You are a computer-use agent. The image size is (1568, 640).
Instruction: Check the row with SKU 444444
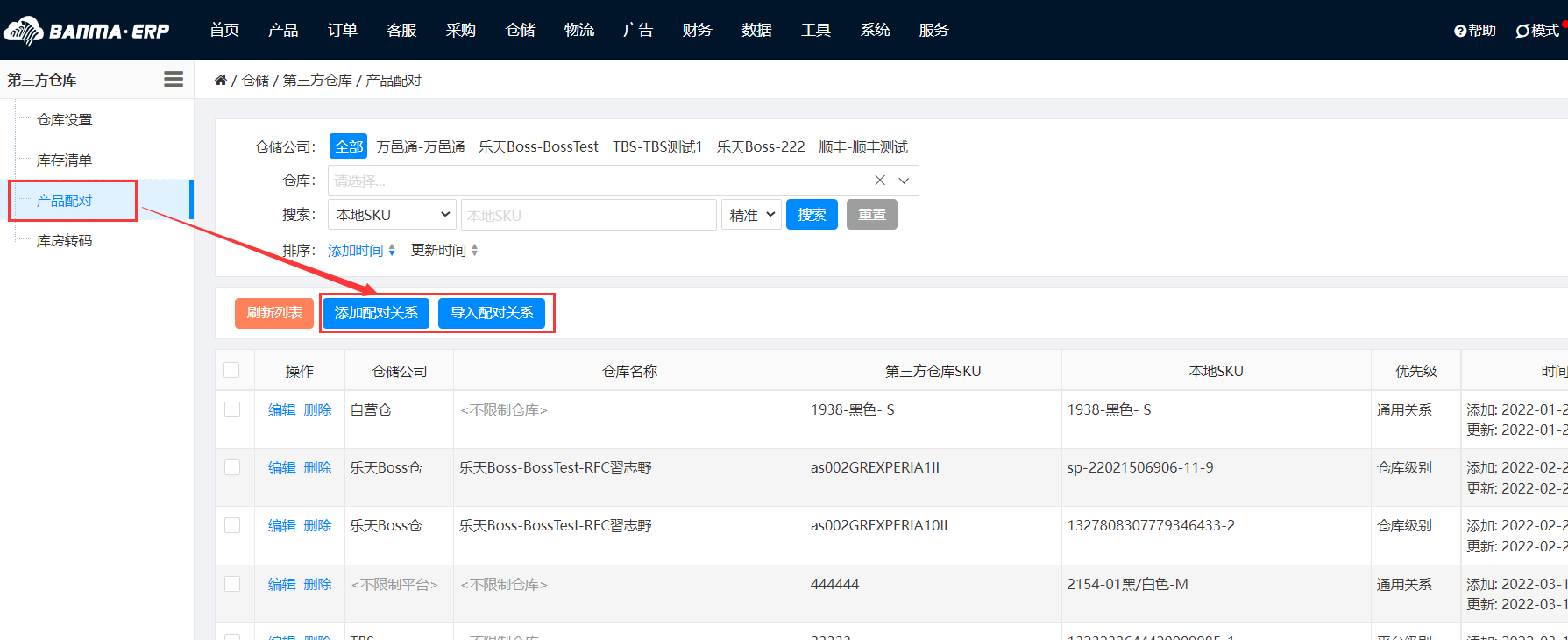coord(232,584)
